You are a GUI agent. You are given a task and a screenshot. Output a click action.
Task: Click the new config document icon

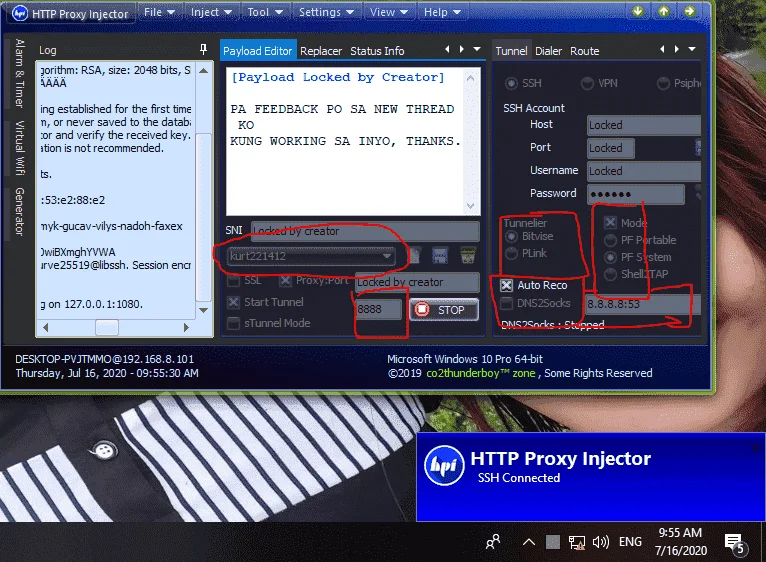click(414, 255)
